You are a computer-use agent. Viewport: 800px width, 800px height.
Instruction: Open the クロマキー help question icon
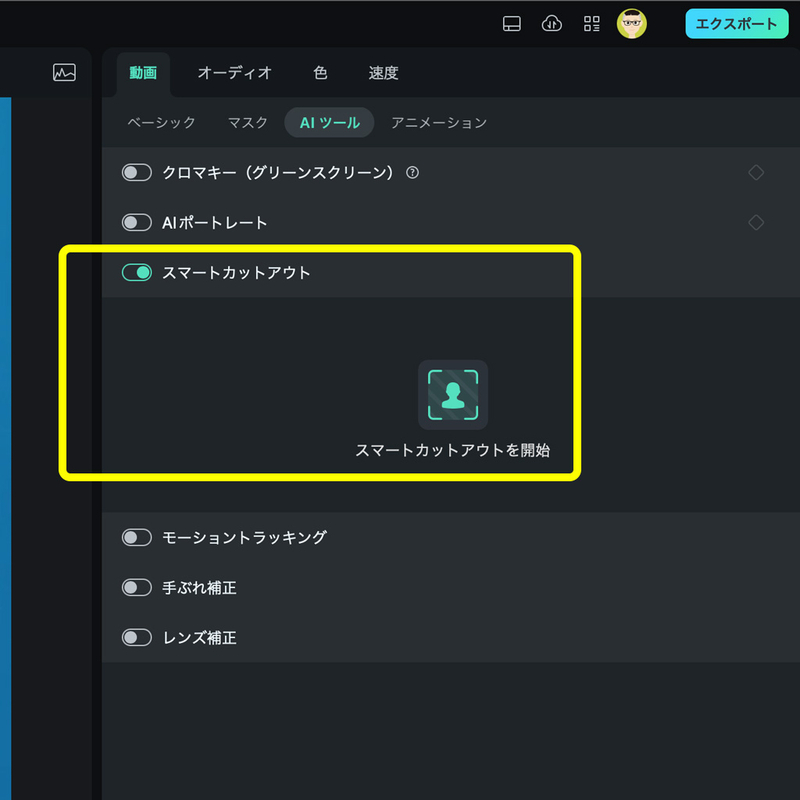pos(412,172)
